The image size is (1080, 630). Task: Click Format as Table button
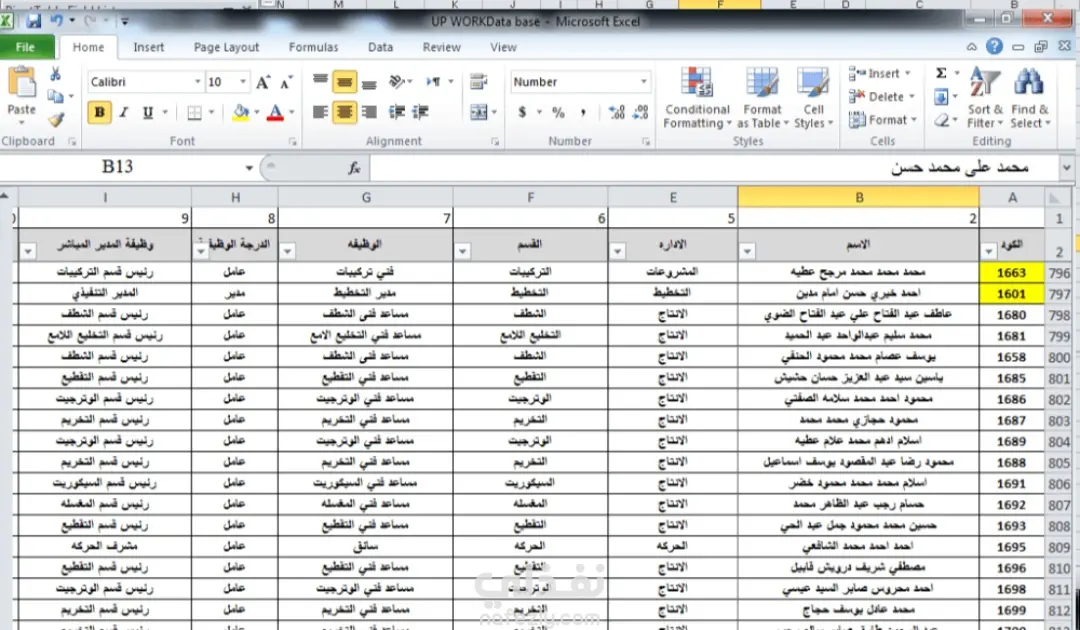pyautogui.click(x=762, y=98)
